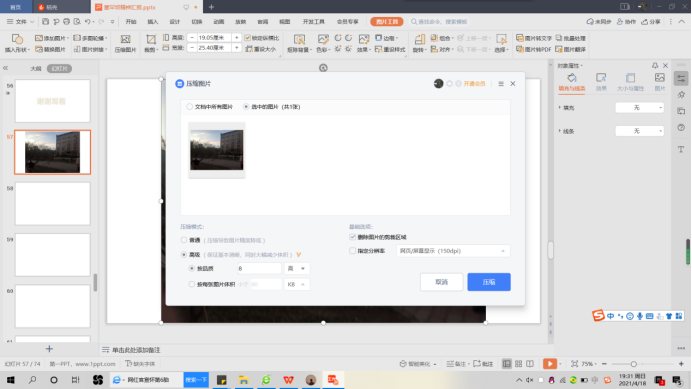Open the 插入 ribbon tab
The width and height of the screenshot is (692, 389).
coord(153,22)
